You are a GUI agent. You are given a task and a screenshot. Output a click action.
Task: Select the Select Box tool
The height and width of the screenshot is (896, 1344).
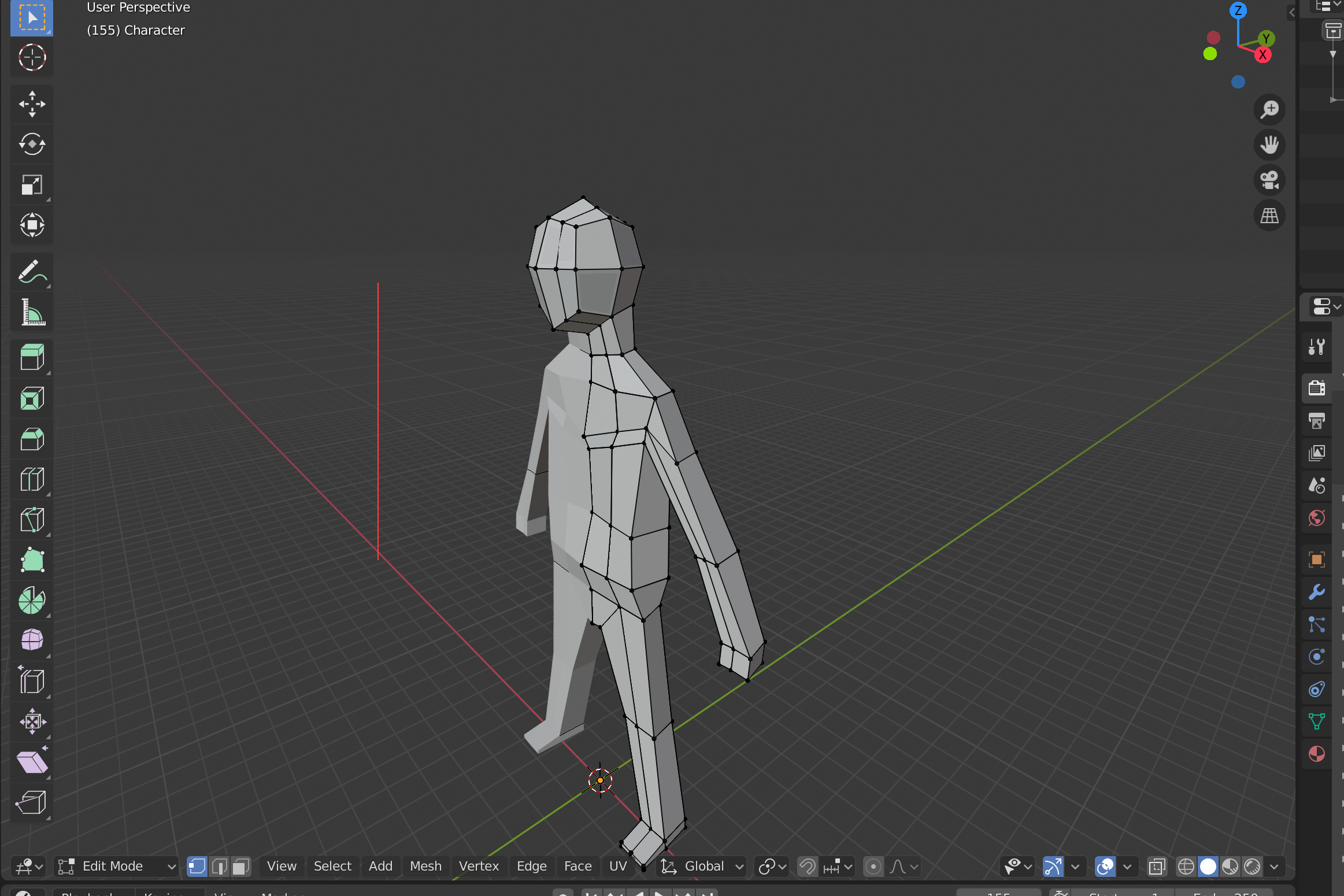tap(32, 18)
